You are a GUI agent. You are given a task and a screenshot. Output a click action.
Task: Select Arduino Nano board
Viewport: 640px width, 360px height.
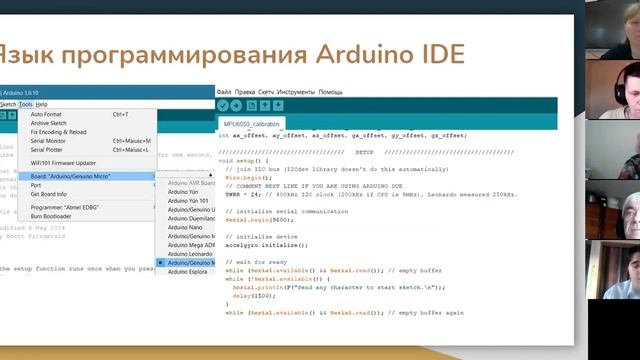point(186,227)
